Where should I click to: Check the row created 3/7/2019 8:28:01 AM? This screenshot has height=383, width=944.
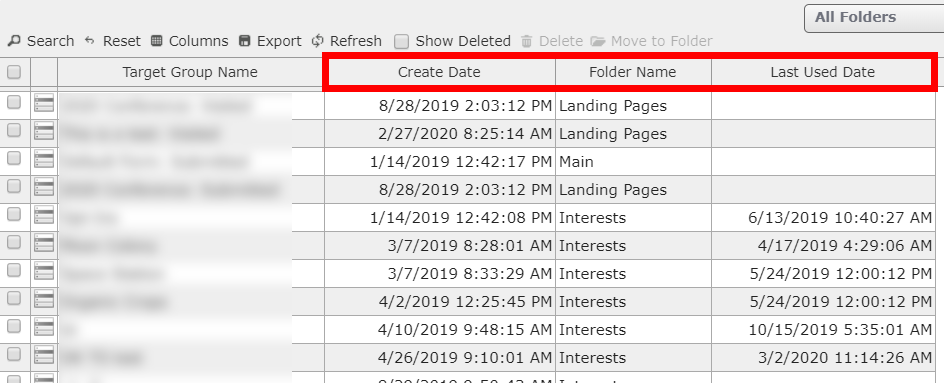(14, 242)
